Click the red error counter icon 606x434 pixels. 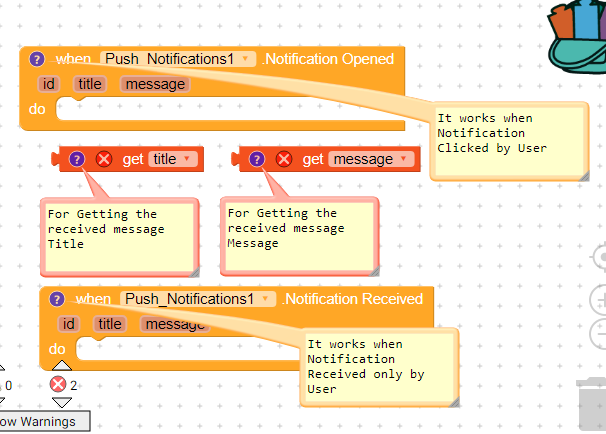58,385
